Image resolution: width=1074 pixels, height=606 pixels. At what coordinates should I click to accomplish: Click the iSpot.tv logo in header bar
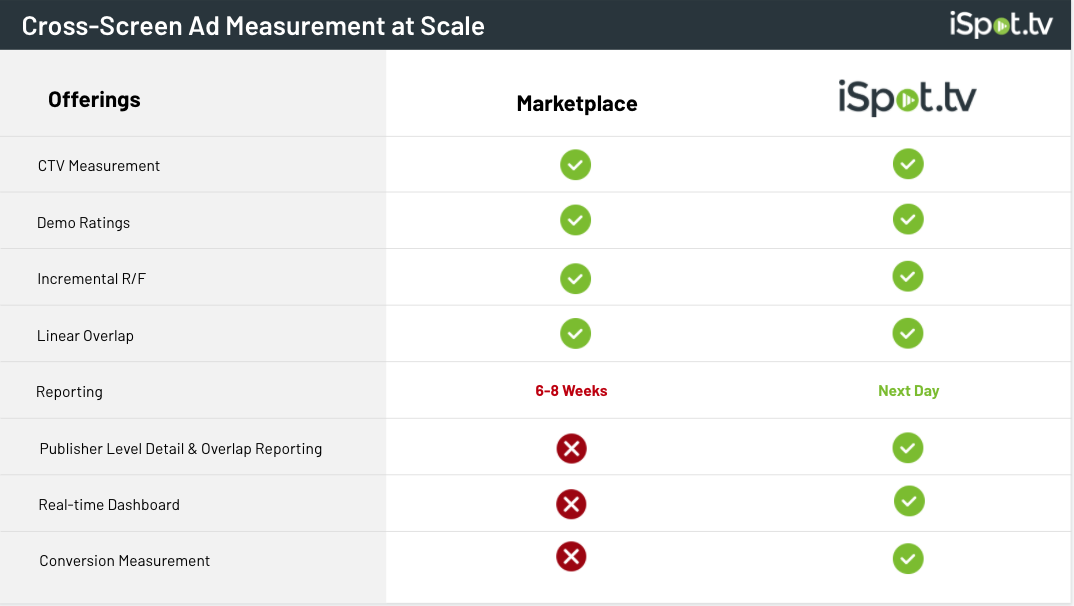click(x=1001, y=25)
